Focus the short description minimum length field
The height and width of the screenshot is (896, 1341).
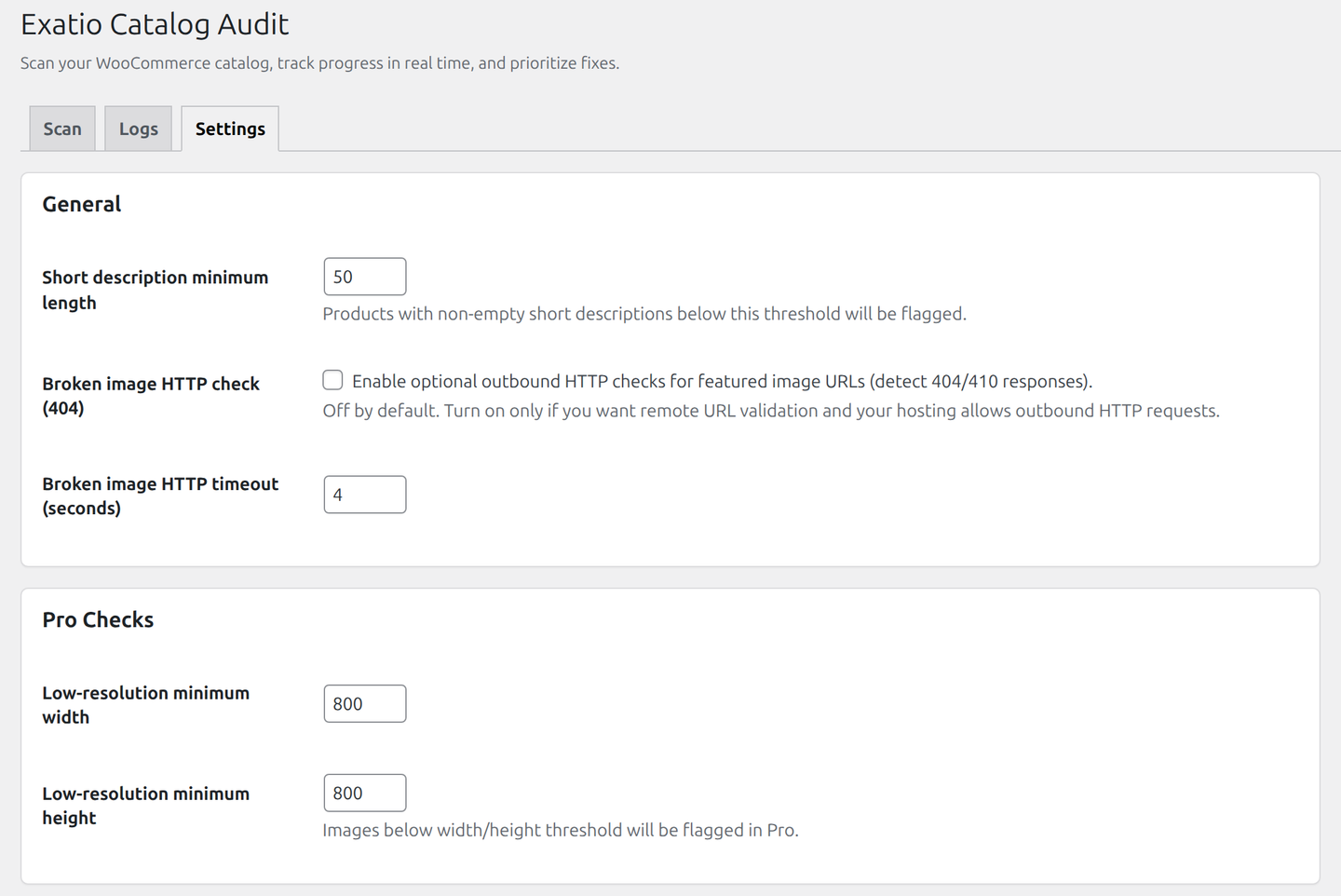click(x=365, y=277)
